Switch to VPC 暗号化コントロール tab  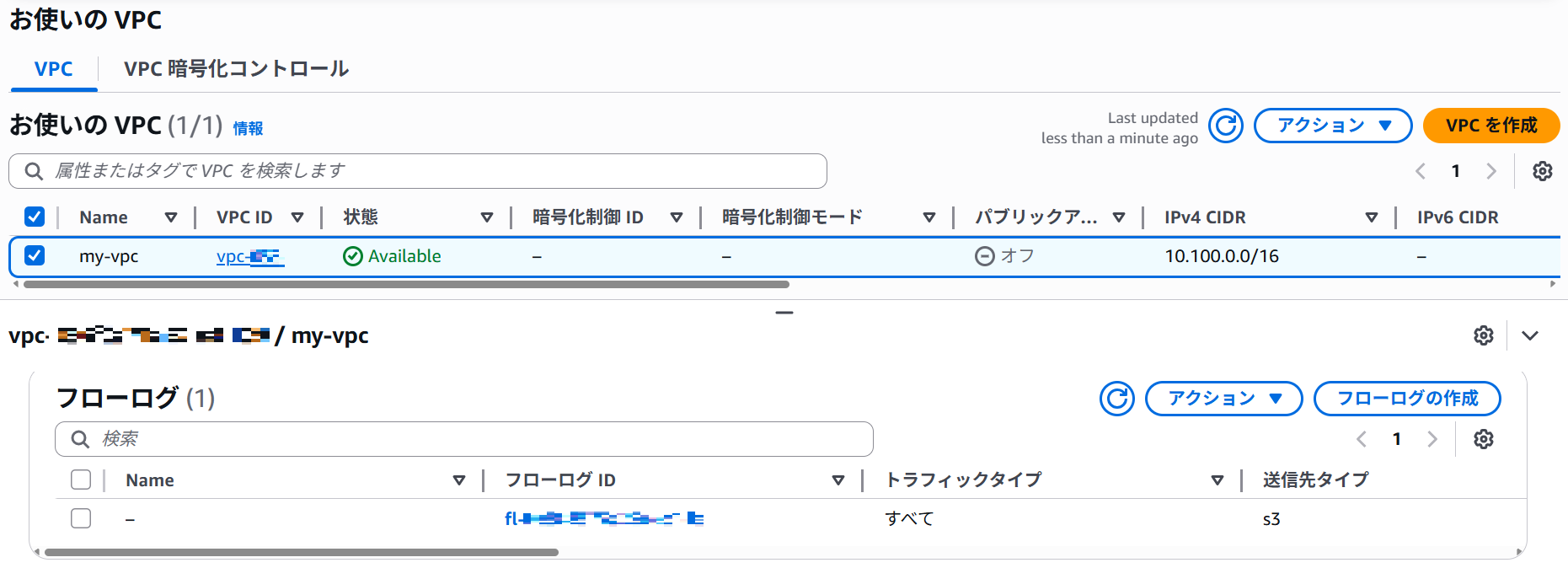click(236, 69)
